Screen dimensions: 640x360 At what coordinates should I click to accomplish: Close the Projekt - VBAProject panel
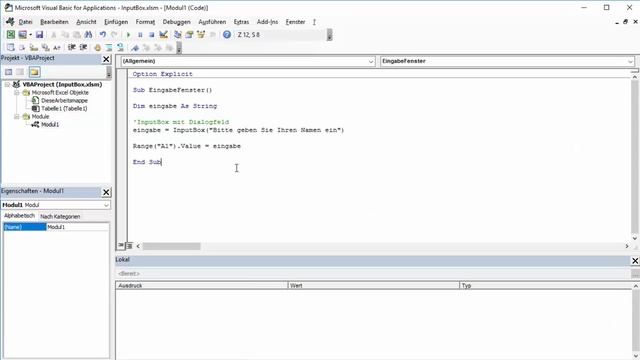pyautogui.click(x=106, y=59)
